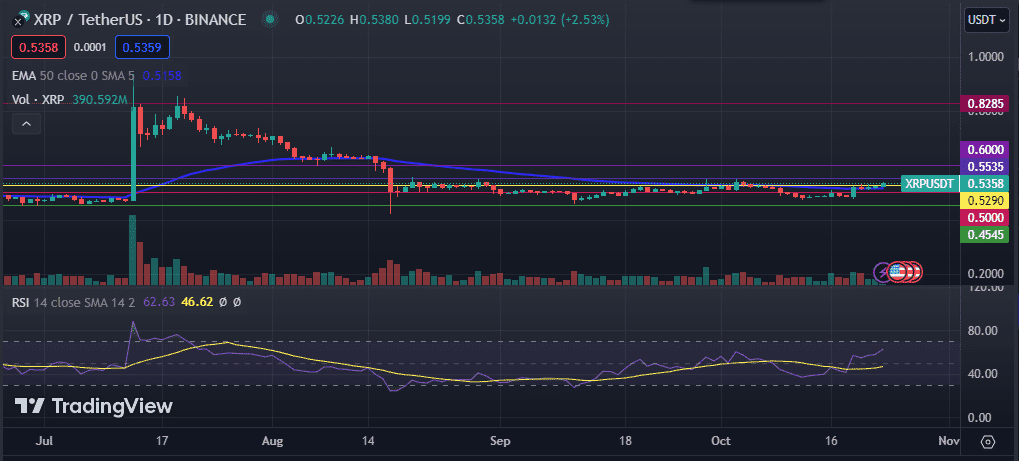Click the green 0.4545 price label

coord(986,235)
